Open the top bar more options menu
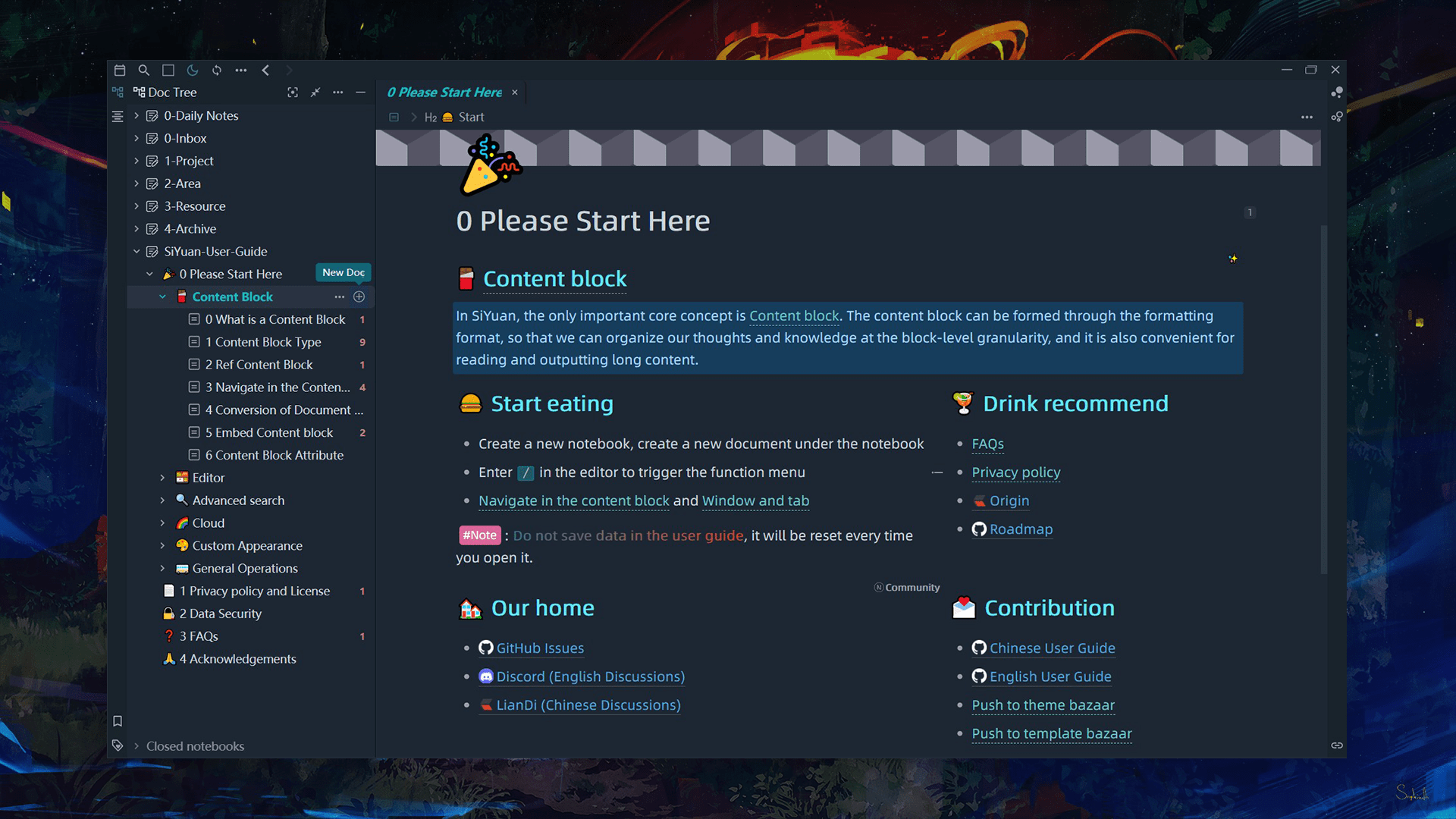The width and height of the screenshot is (1456, 819). 241,70
